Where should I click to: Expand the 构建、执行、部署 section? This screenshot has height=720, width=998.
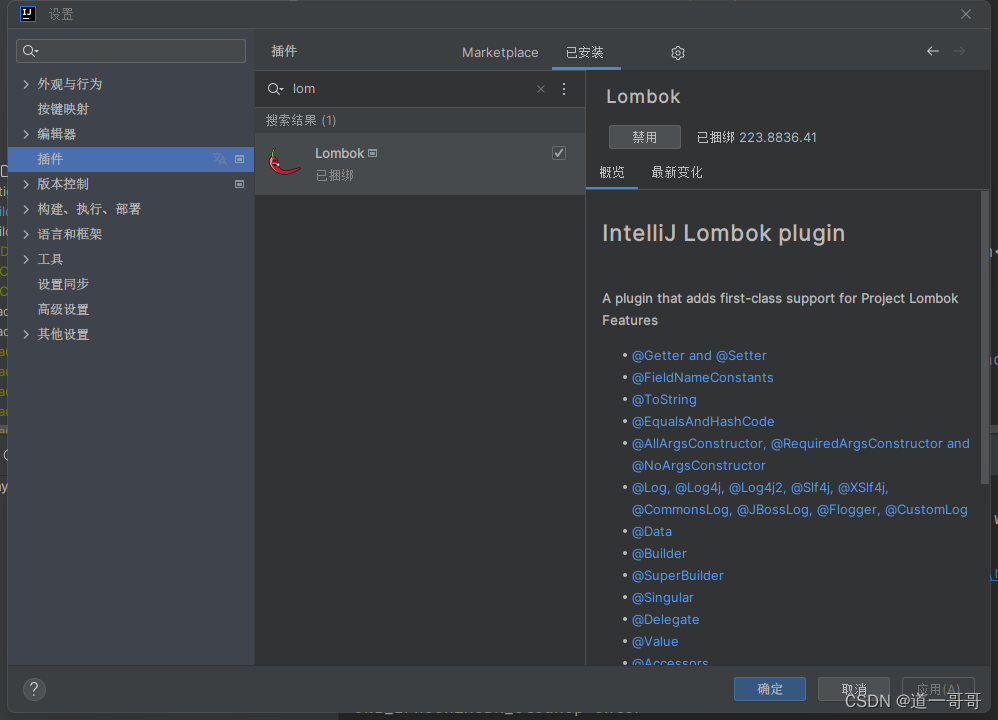pyautogui.click(x=26, y=209)
